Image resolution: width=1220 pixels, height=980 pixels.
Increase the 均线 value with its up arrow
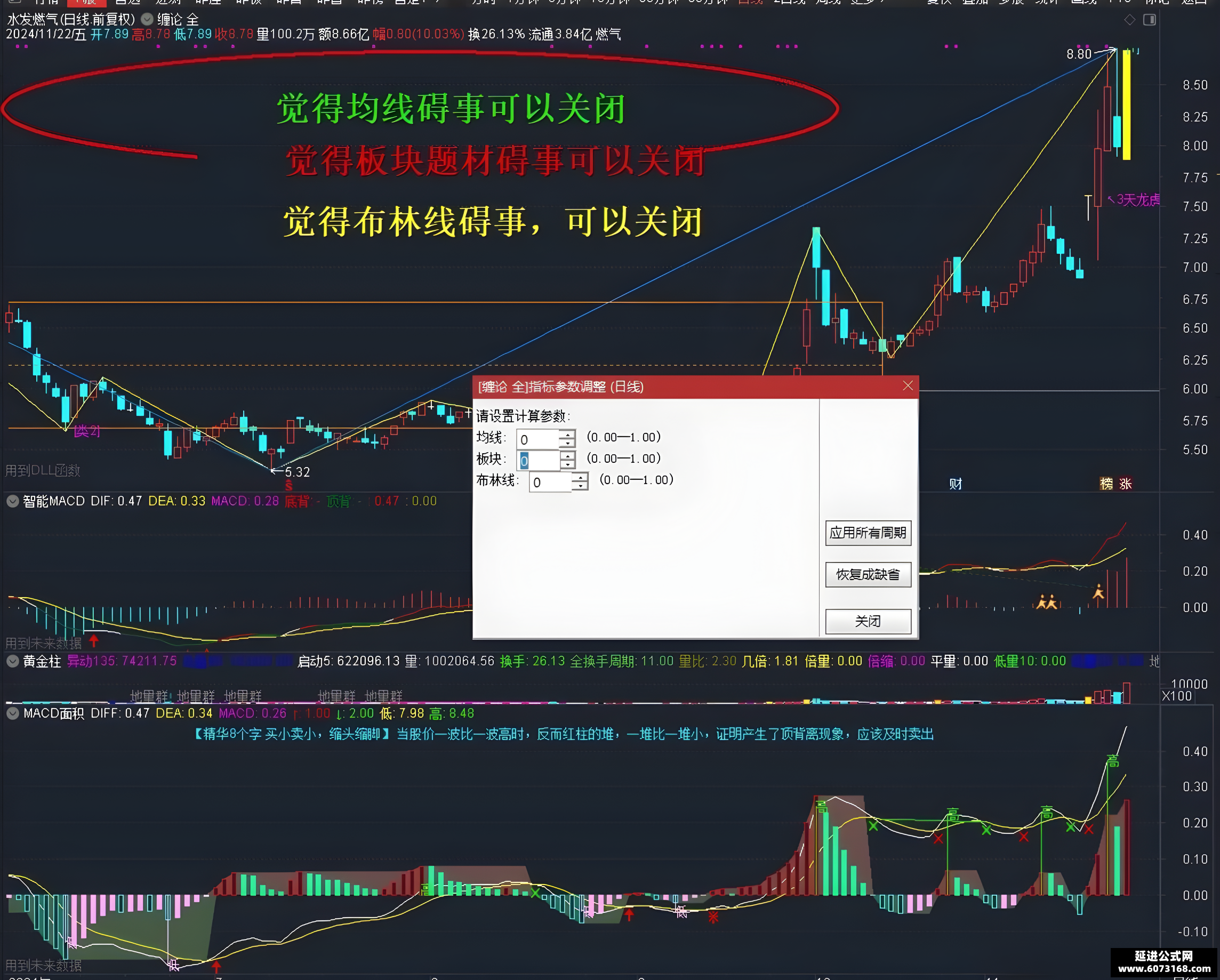coord(567,435)
